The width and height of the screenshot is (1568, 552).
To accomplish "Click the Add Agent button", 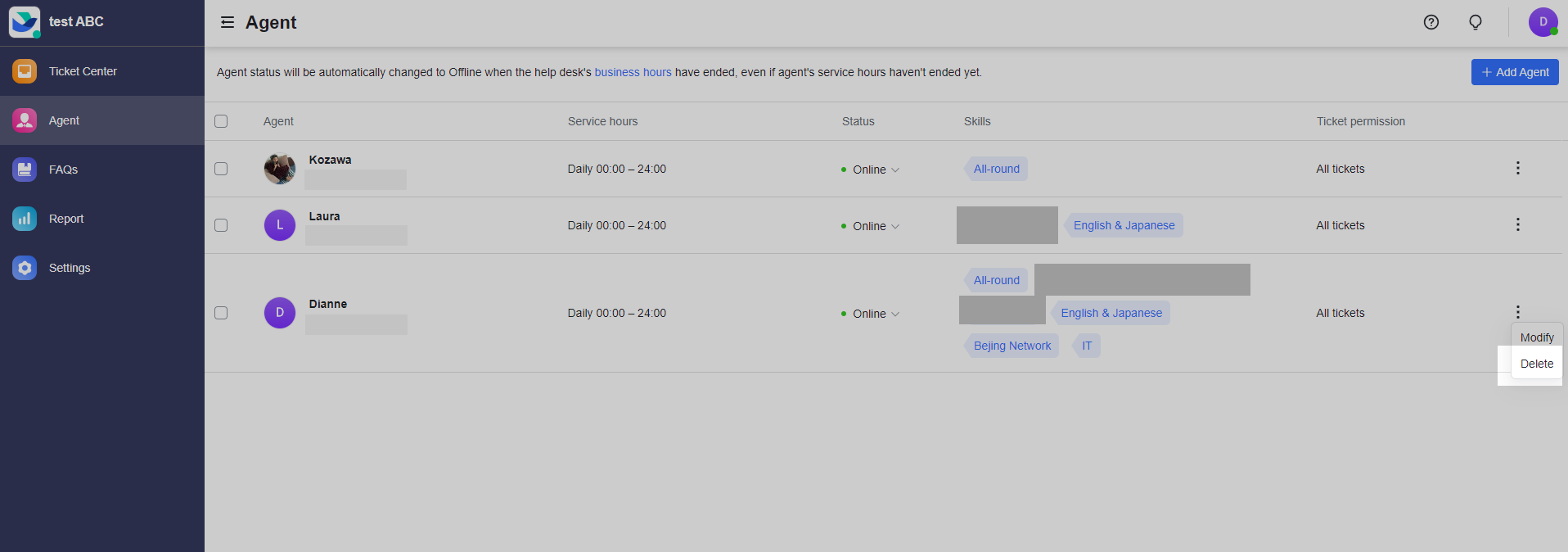I will [1515, 72].
